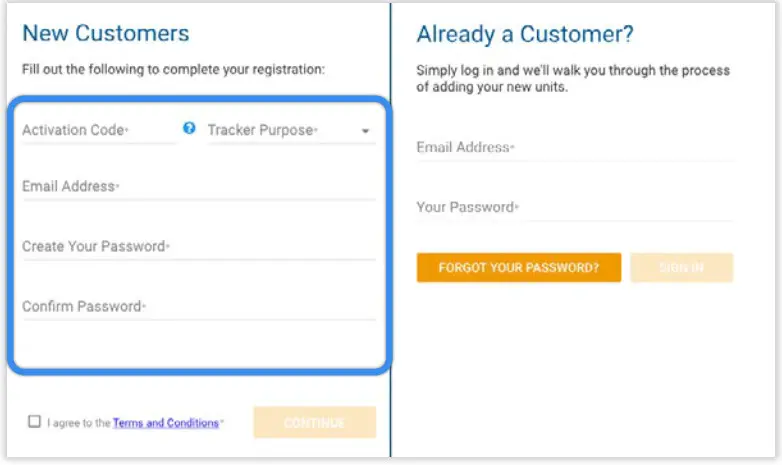The height and width of the screenshot is (465, 782).
Task: Click the Sign In button
Action: click(x=681, y=268)
